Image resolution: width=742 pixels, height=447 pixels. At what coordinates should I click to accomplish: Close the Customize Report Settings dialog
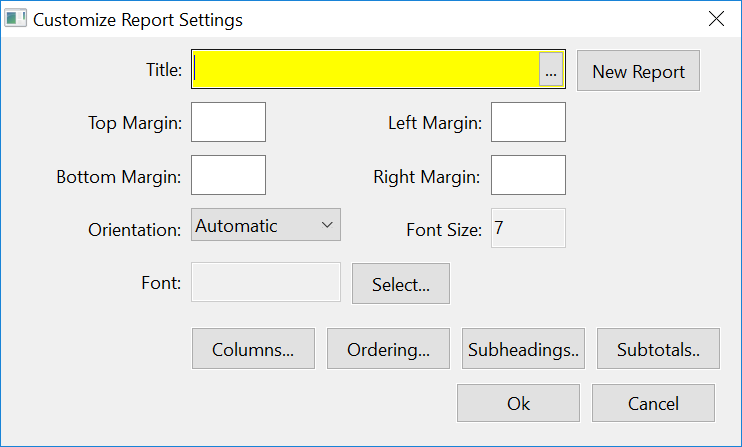[x=715, y=19]
